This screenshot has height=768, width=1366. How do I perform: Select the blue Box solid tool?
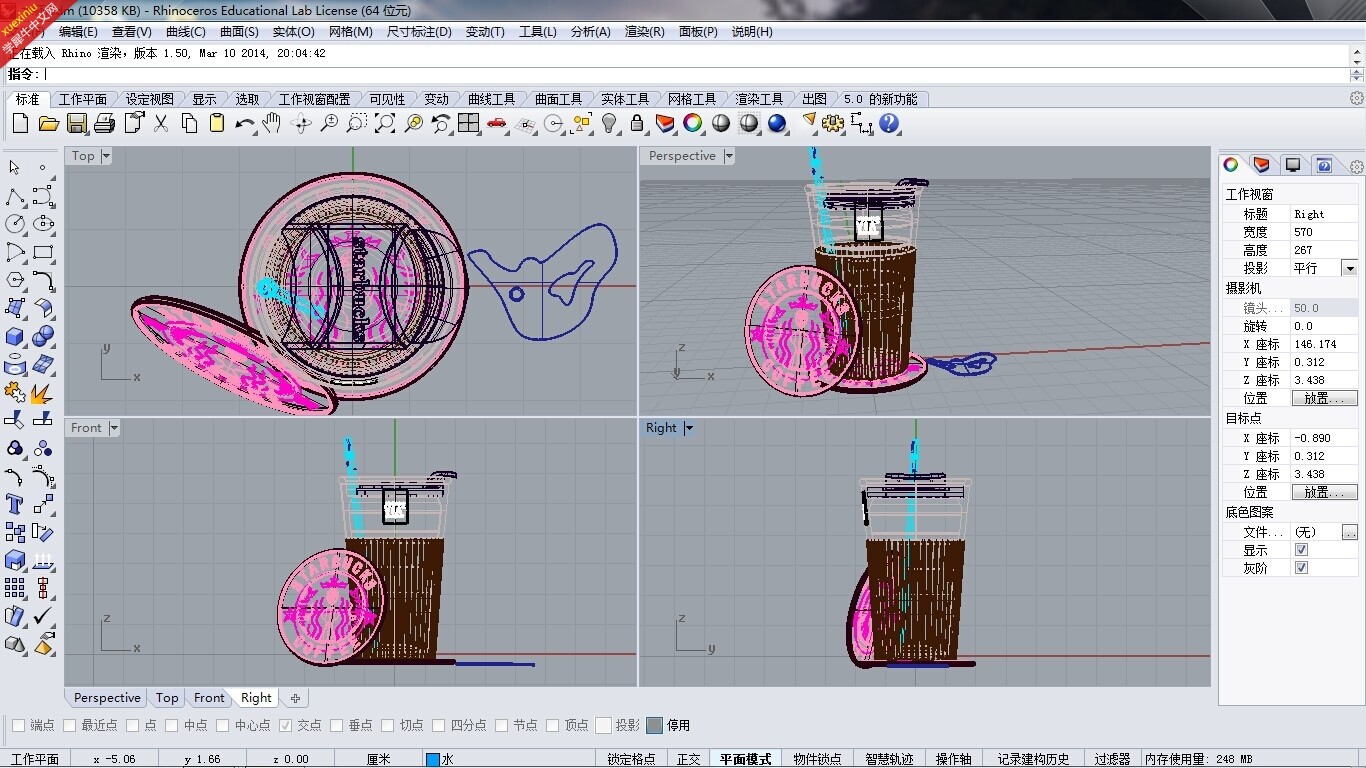(x=14, y=336)
